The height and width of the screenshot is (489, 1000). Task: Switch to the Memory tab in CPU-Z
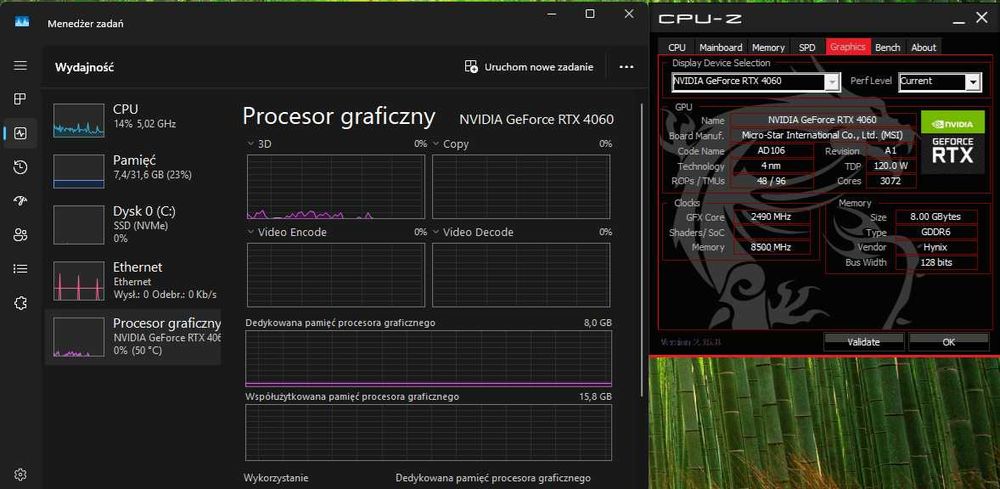(768, 47)
